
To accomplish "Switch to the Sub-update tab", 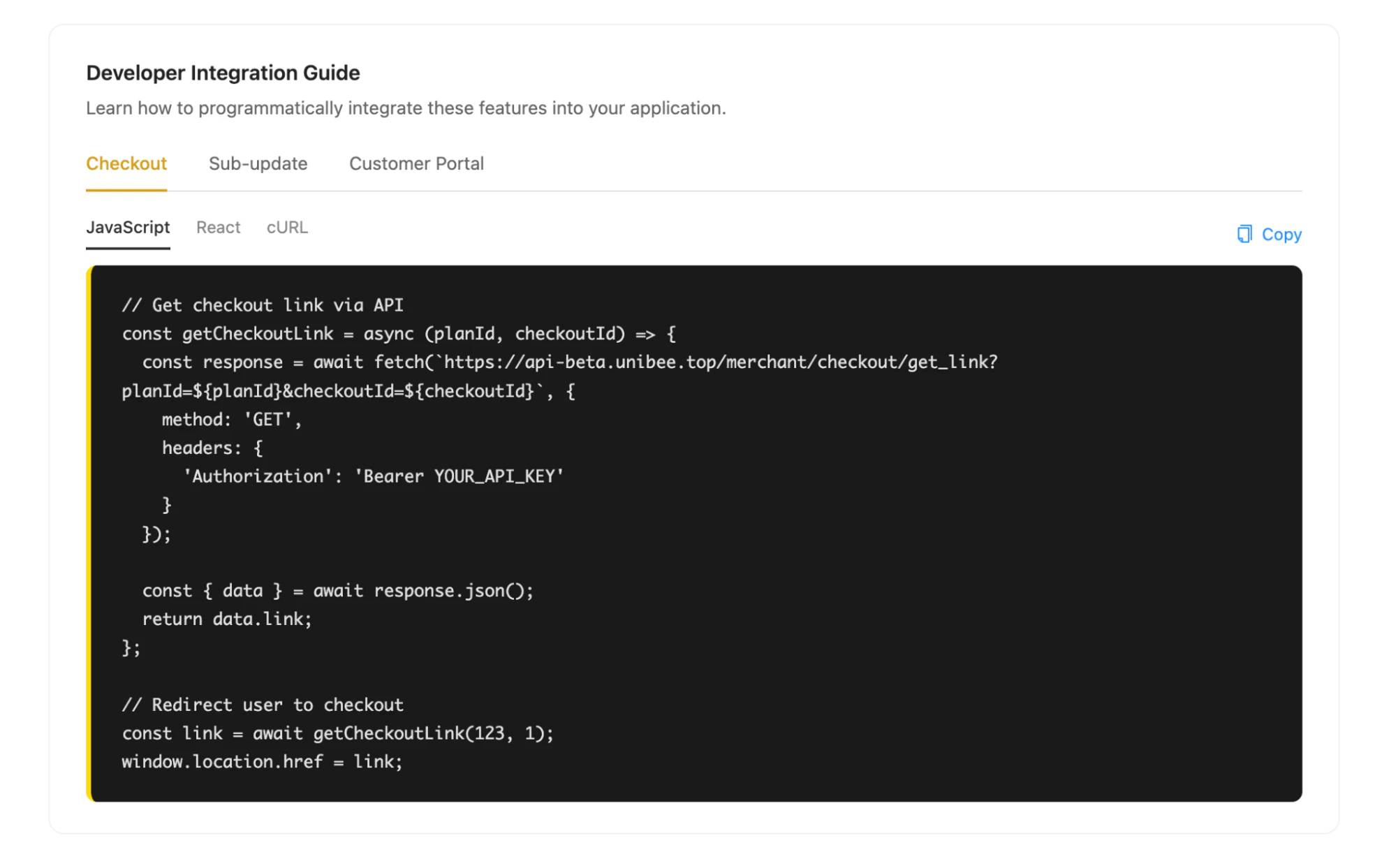I will point(258,163).
